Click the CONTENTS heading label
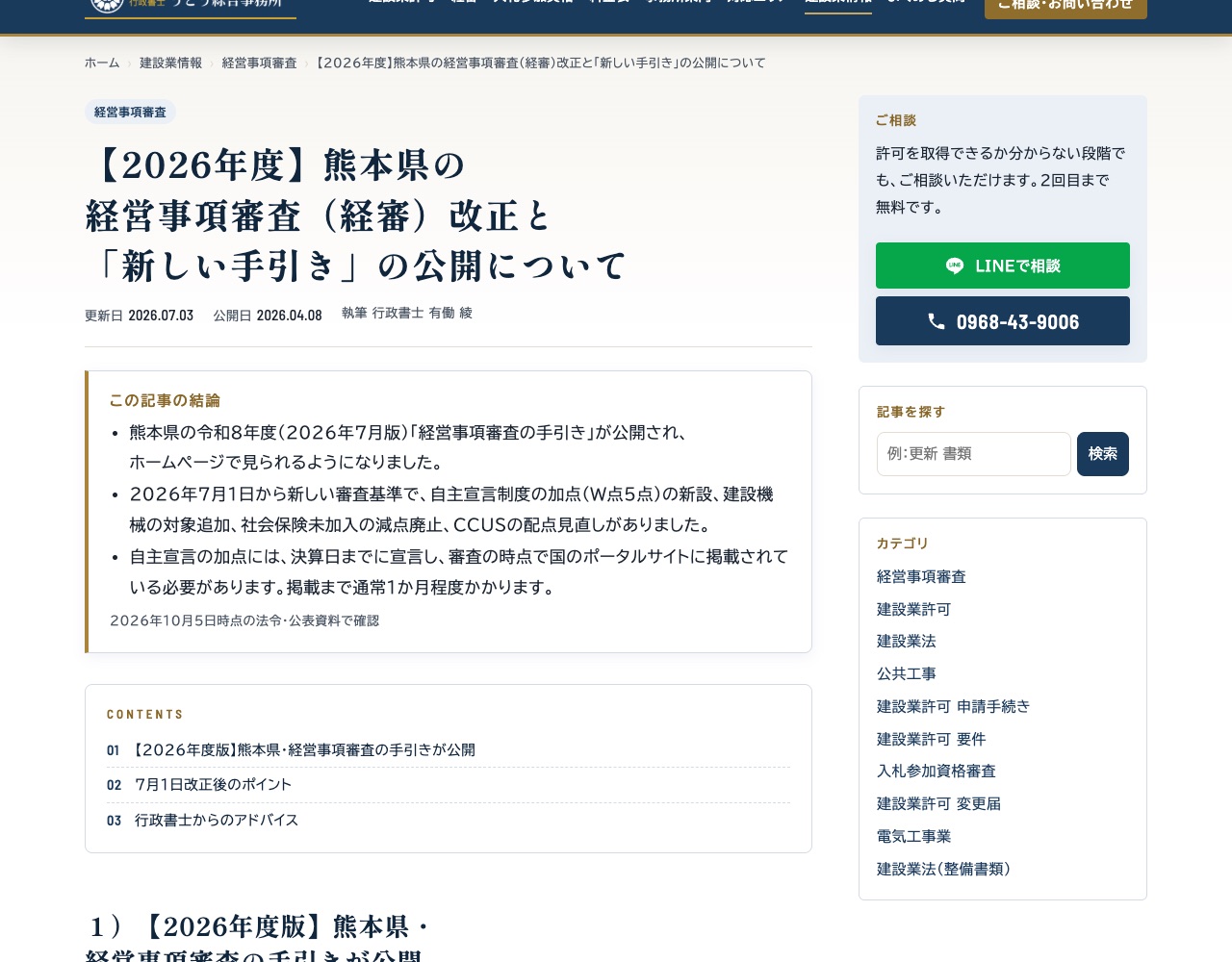Image resolution: width=1232 pixels, height=962 pixels. (x=145, y=715)
